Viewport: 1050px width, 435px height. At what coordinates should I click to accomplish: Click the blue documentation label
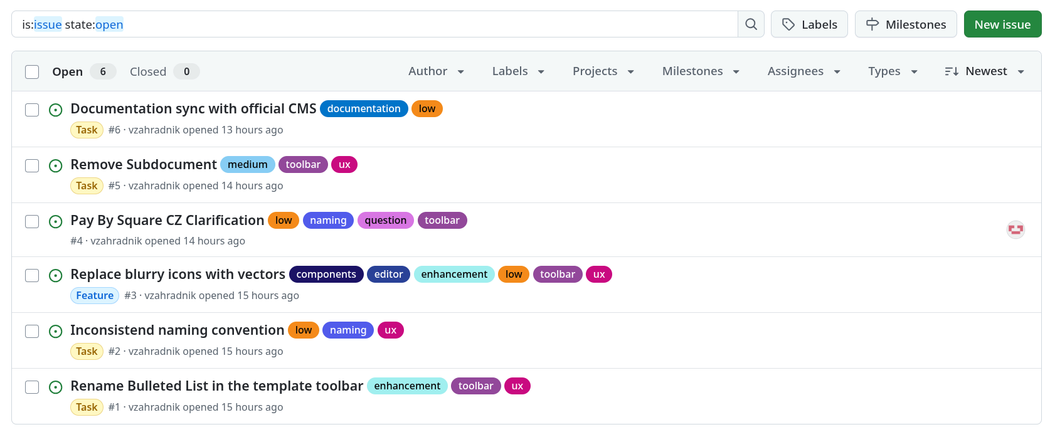point(364,108)
